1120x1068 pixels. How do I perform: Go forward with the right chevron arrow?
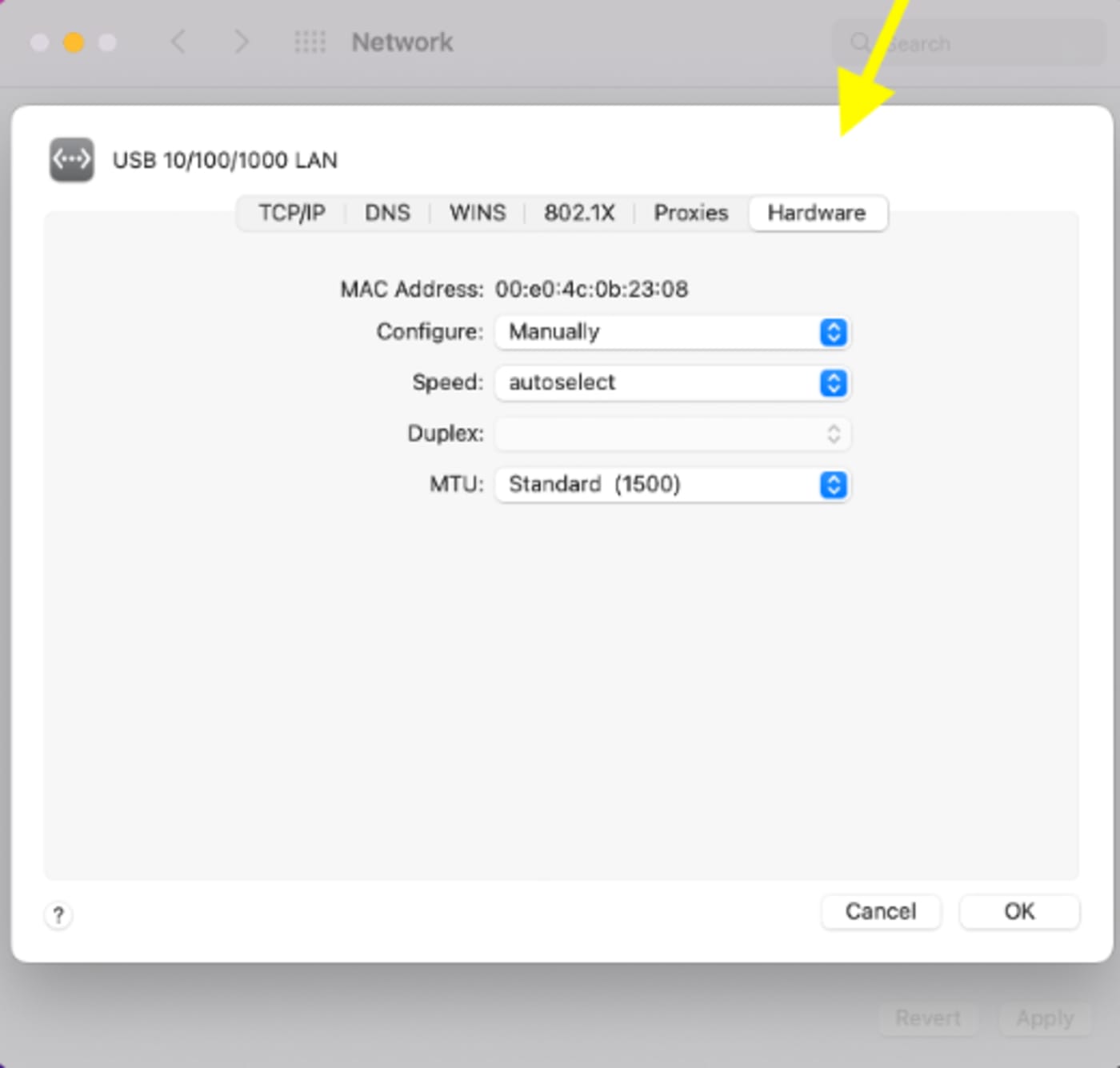click(241, 42)
